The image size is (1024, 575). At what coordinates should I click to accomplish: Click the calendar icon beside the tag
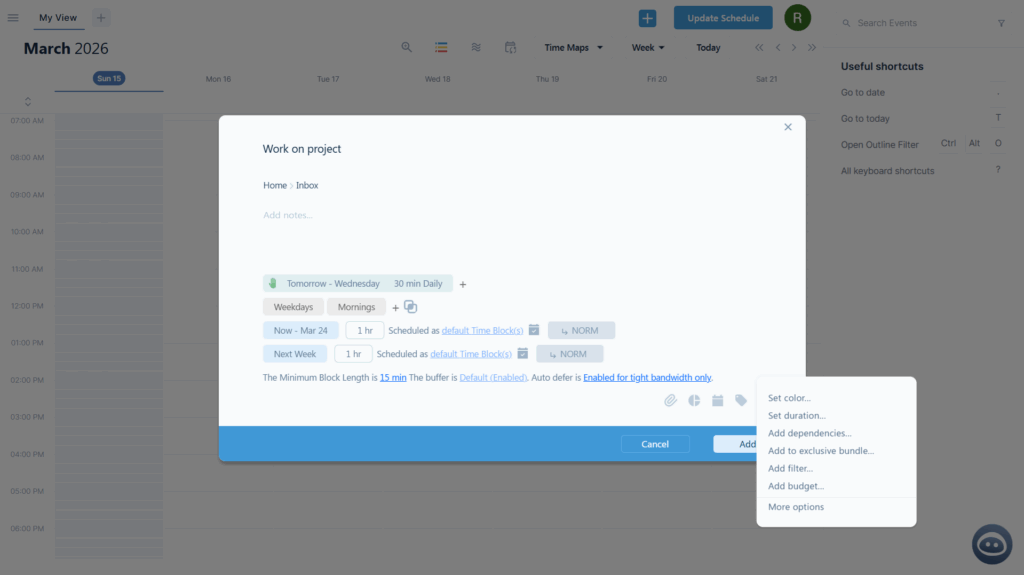[717, 401]
